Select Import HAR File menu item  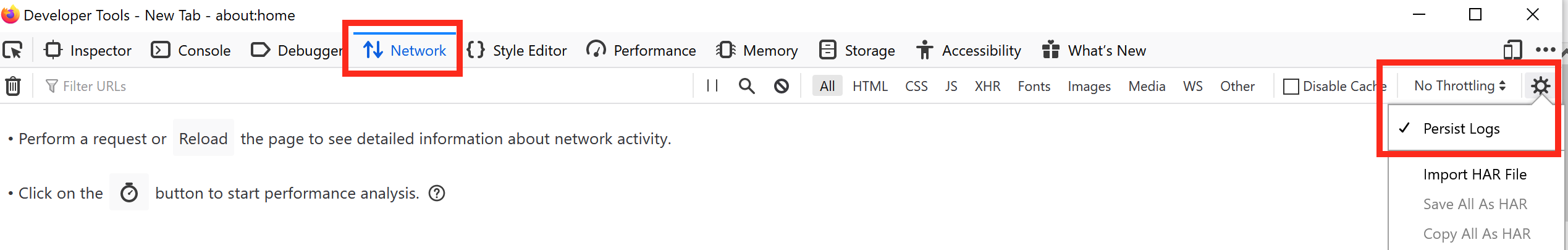[1475, 175]
